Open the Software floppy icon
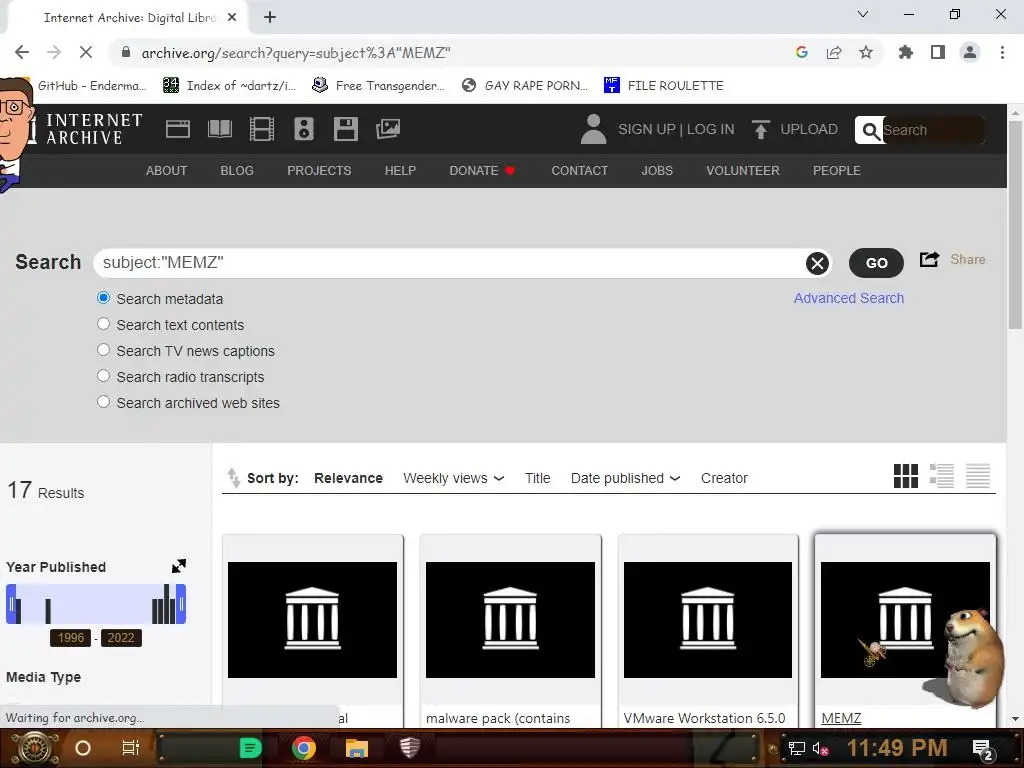This screenshot has width=1024, height=768. point(345,129)
